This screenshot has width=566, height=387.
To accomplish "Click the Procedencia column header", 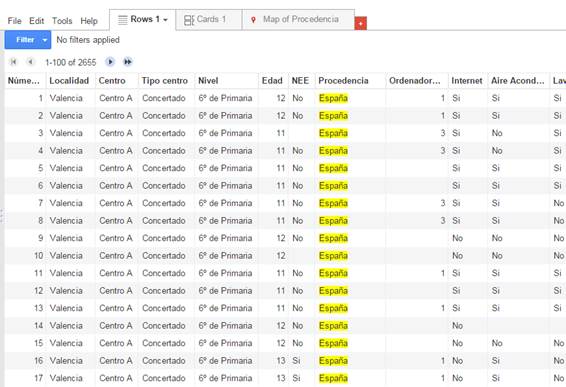I will (x=343, y=81).
